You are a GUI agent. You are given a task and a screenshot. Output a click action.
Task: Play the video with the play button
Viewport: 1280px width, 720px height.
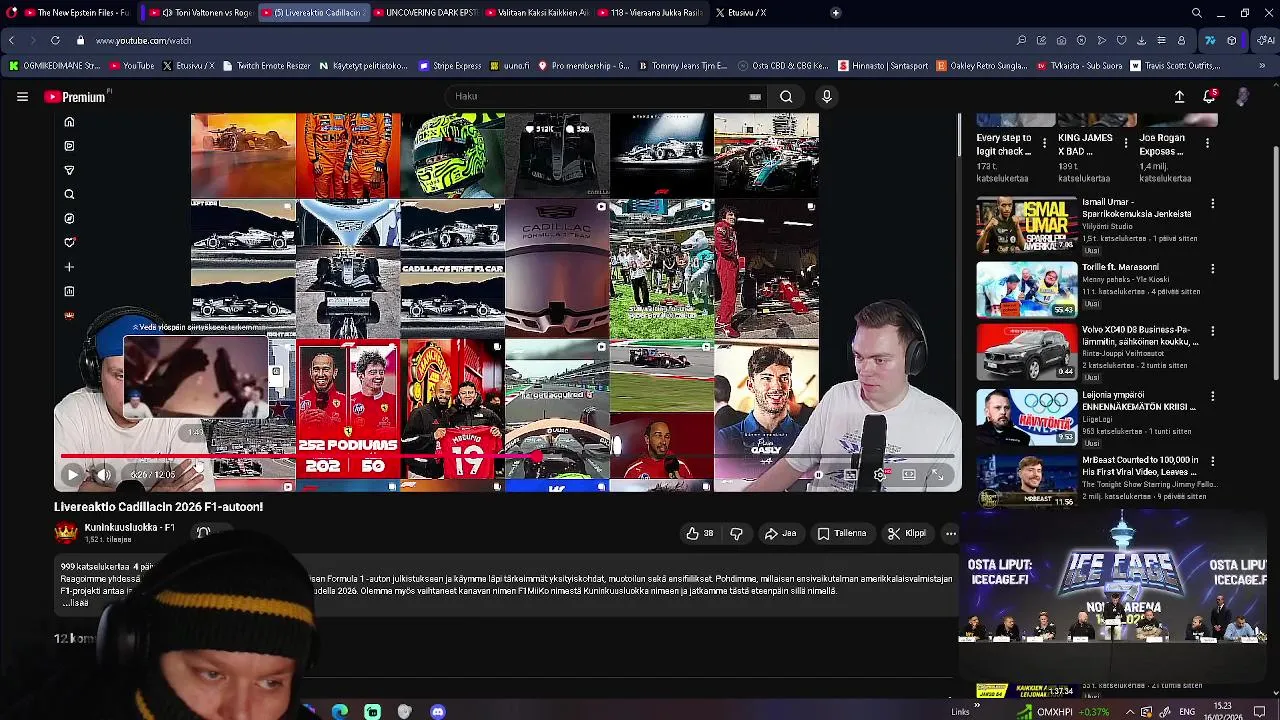[x=72, y=475]
